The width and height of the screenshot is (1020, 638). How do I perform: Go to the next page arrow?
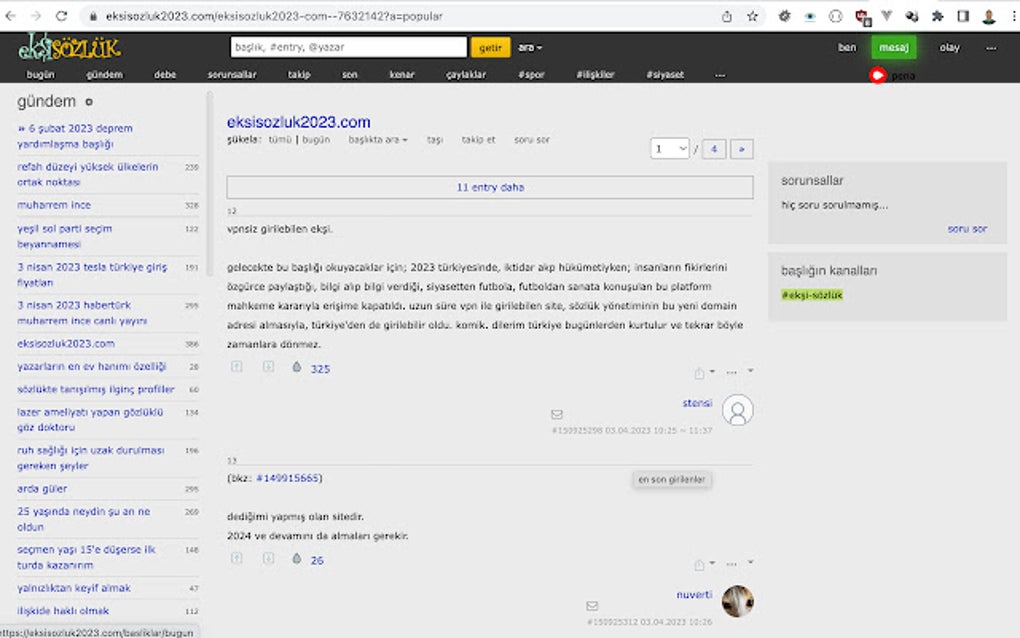click(x=742, y=149)
